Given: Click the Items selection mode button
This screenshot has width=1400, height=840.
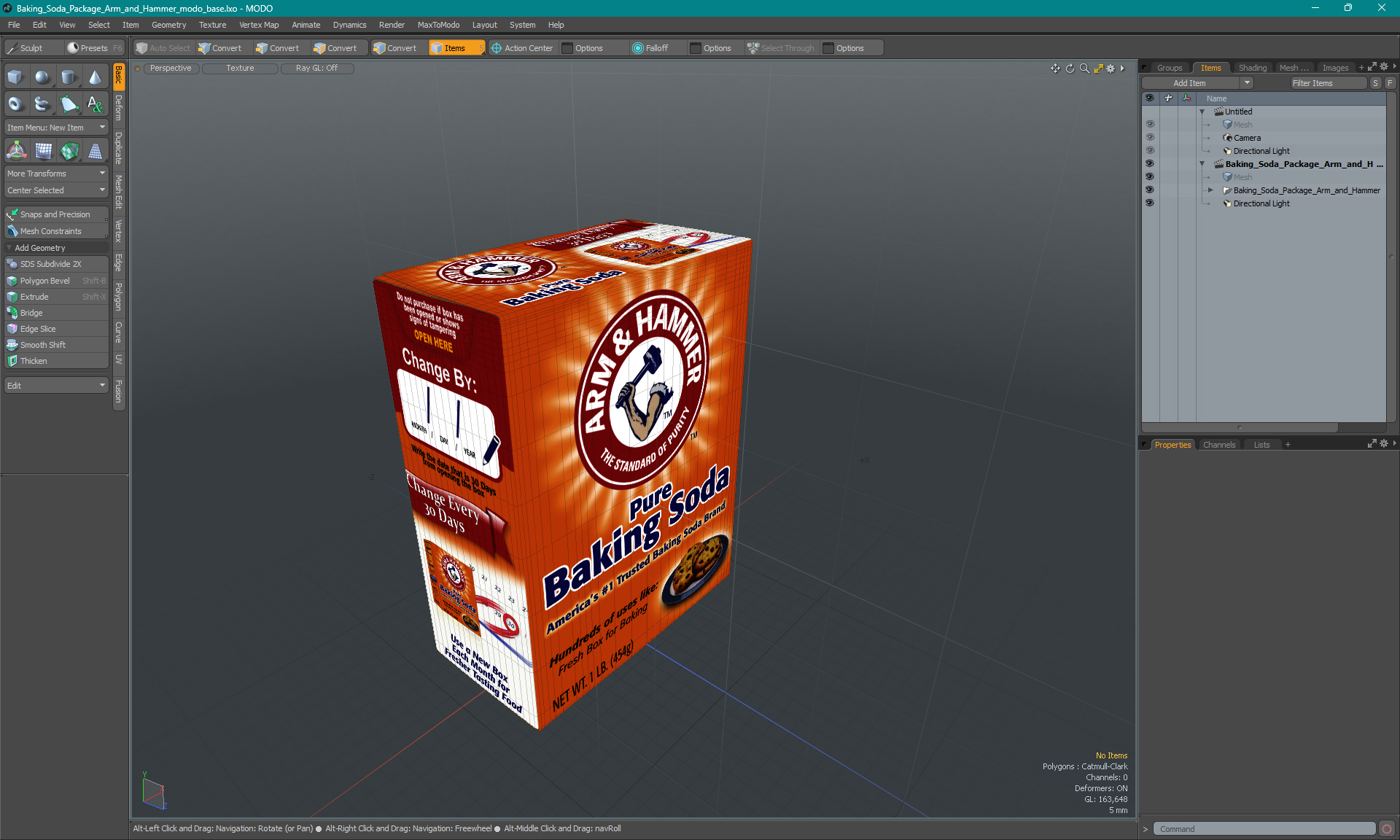Looking at the screenshot, I should pos(456,48).
